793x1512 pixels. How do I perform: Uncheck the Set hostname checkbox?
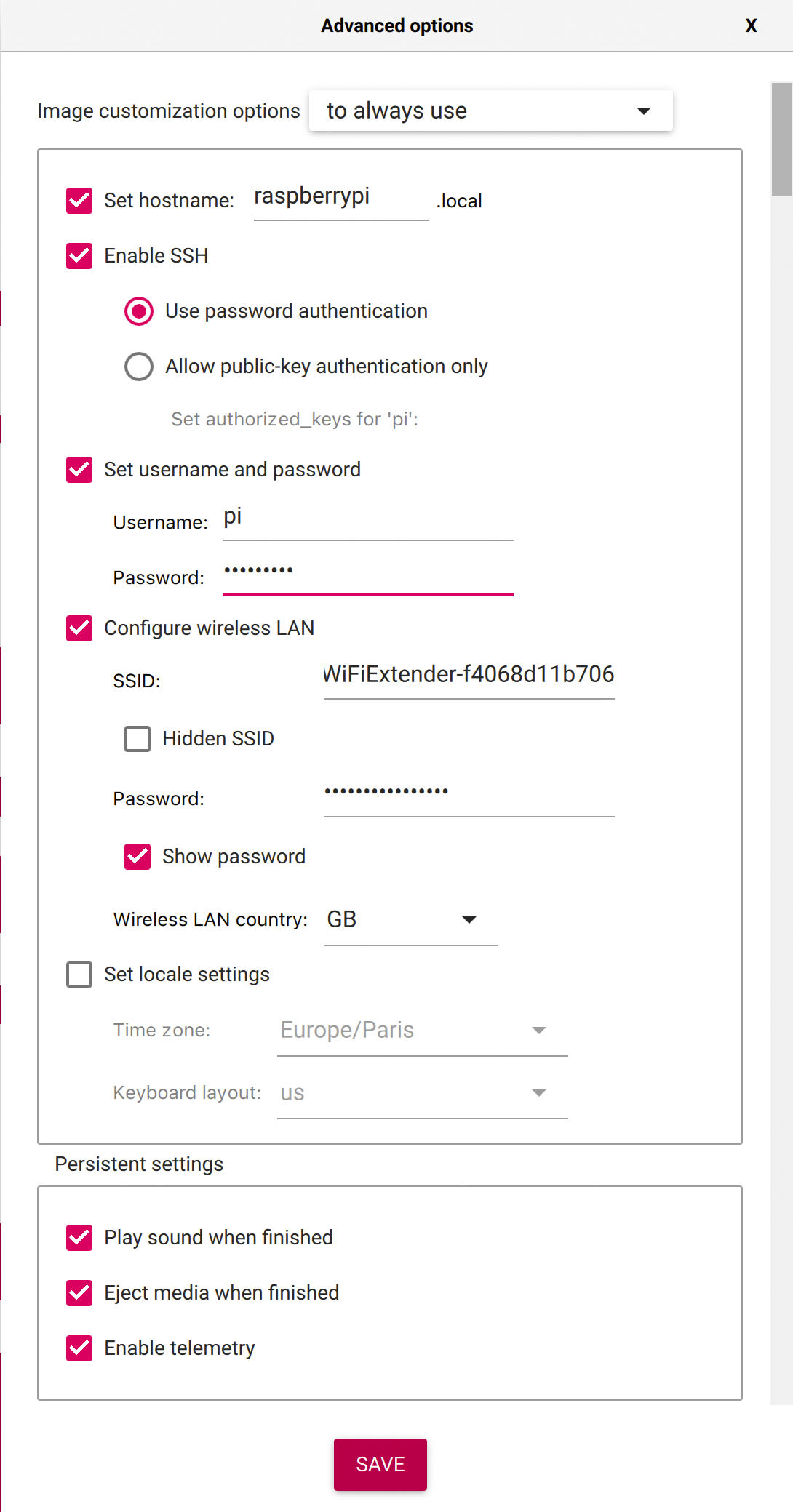(79, 201)
